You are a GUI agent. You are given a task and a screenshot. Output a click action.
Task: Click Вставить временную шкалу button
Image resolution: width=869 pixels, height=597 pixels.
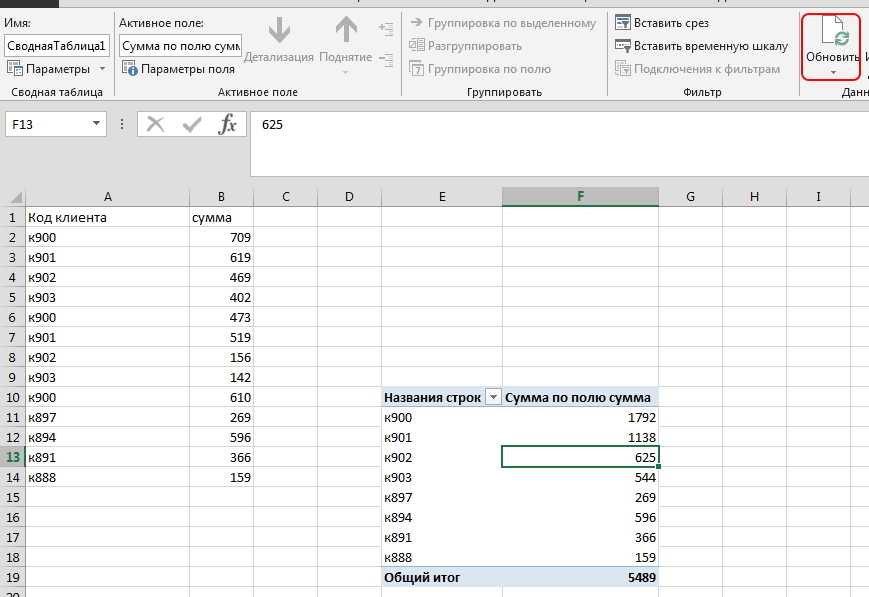click(x=701, y=46)
